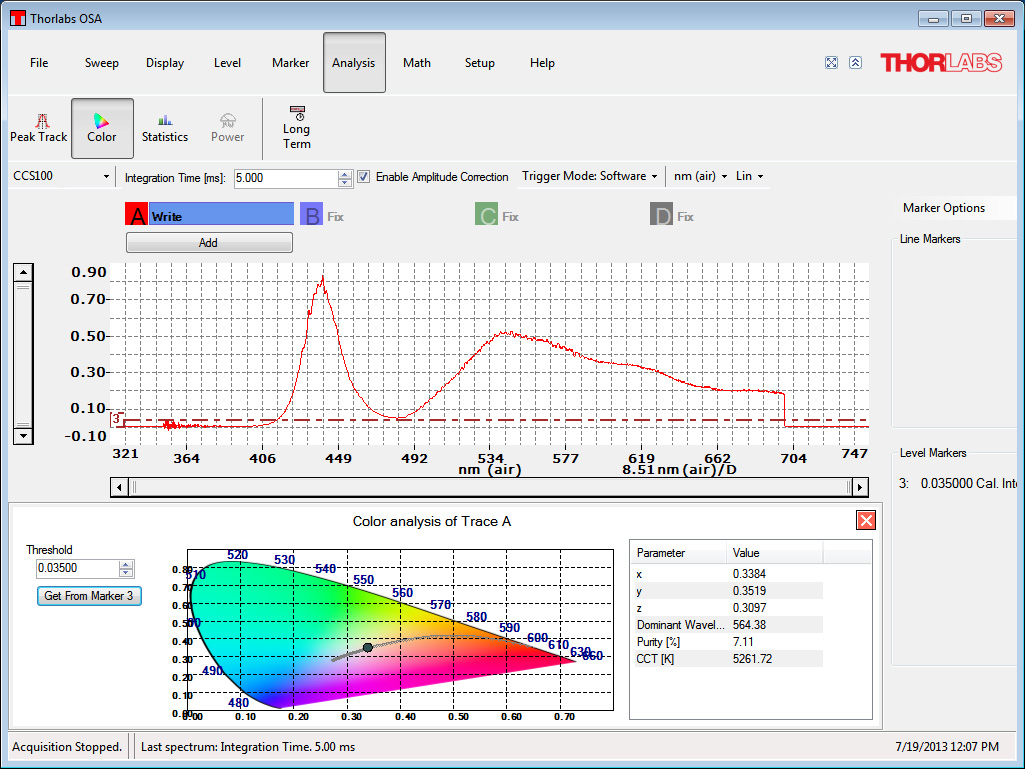Image resolution: width=1025 pixels, height=769 pixels.
Task: Click the Fix label of trace B
Action: [x=335, y=216]
